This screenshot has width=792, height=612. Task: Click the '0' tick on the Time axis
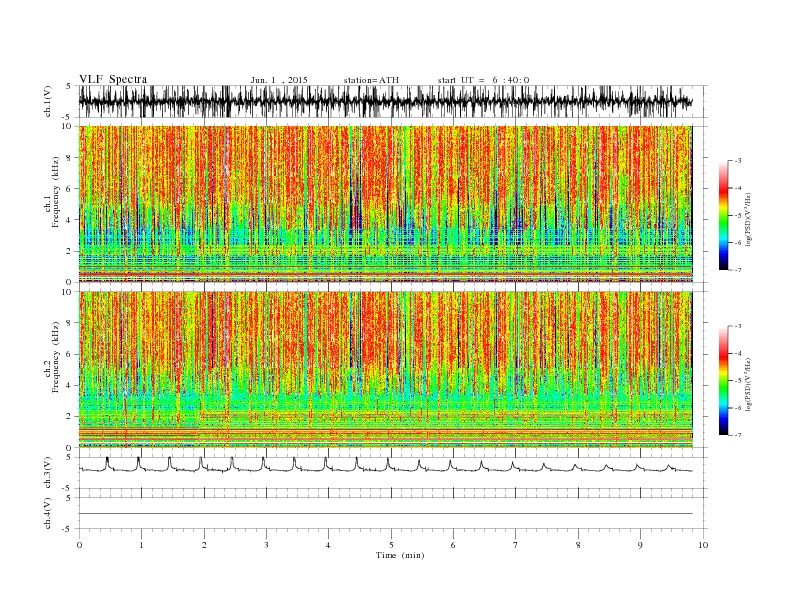[79, 545]
